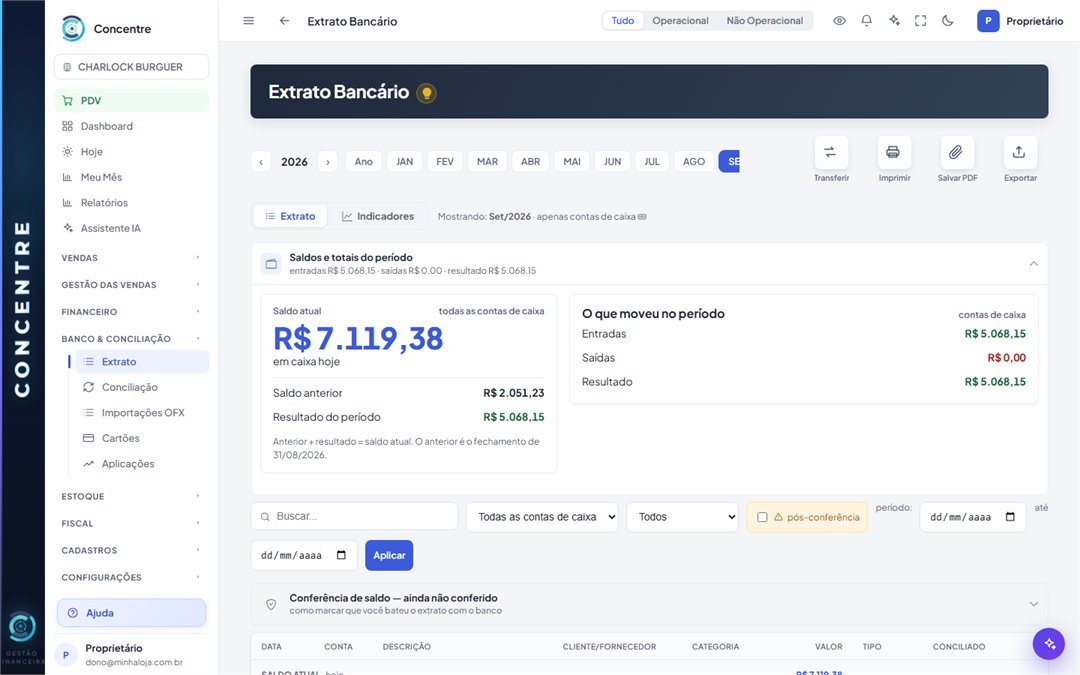Viewport: 1080px width, 675px height.
Task: Click the sparkle AI icon in header
Action: 894,21
